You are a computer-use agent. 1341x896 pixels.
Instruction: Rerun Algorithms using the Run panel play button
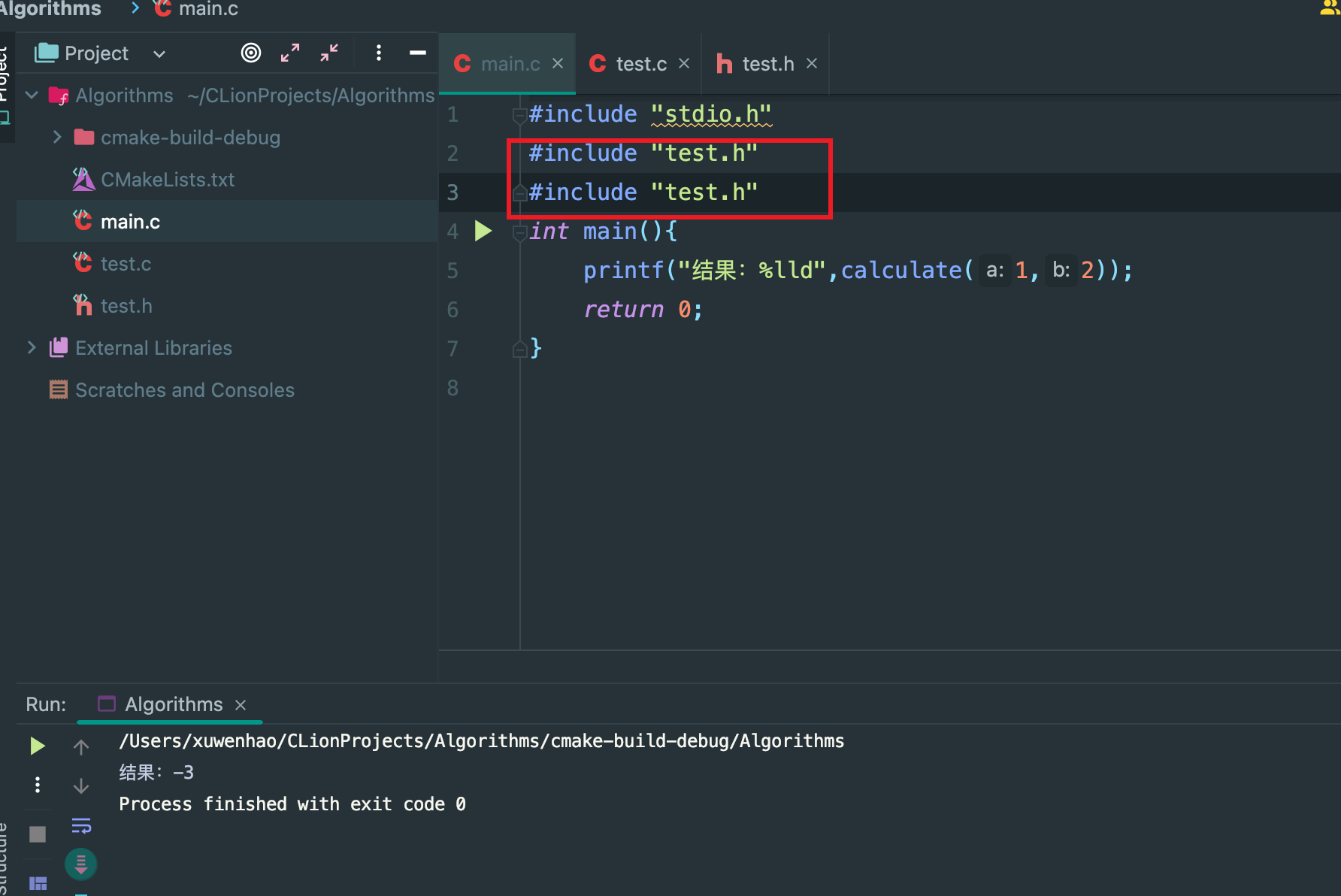tap(38, 746)
